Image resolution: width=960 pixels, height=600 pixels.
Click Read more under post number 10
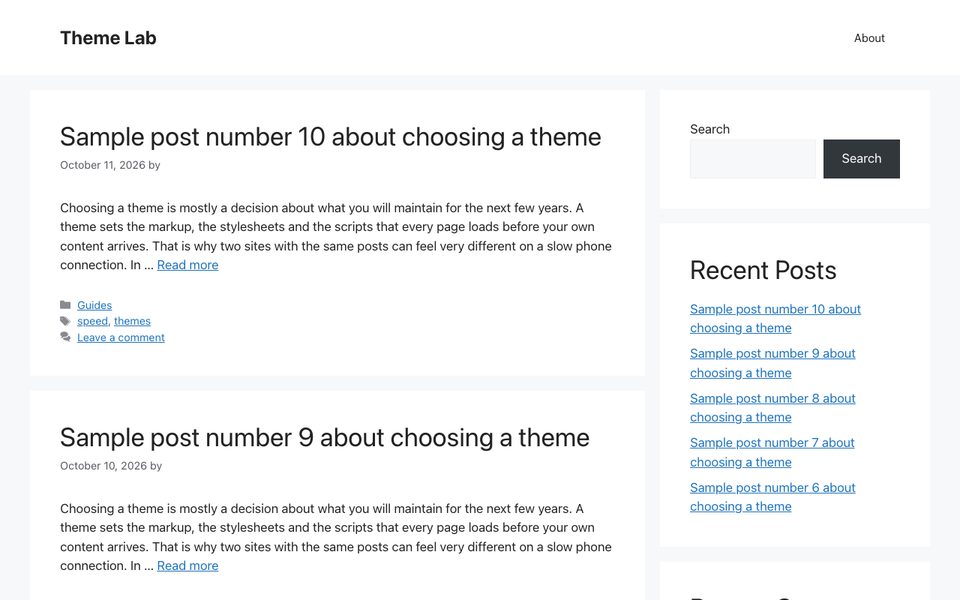(x=187, y=265)
